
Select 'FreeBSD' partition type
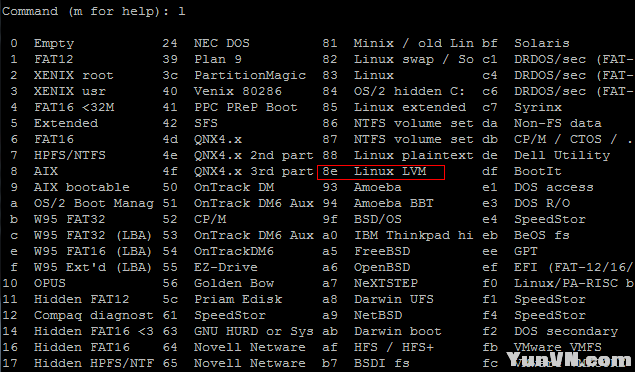click(x=381, y=251)
